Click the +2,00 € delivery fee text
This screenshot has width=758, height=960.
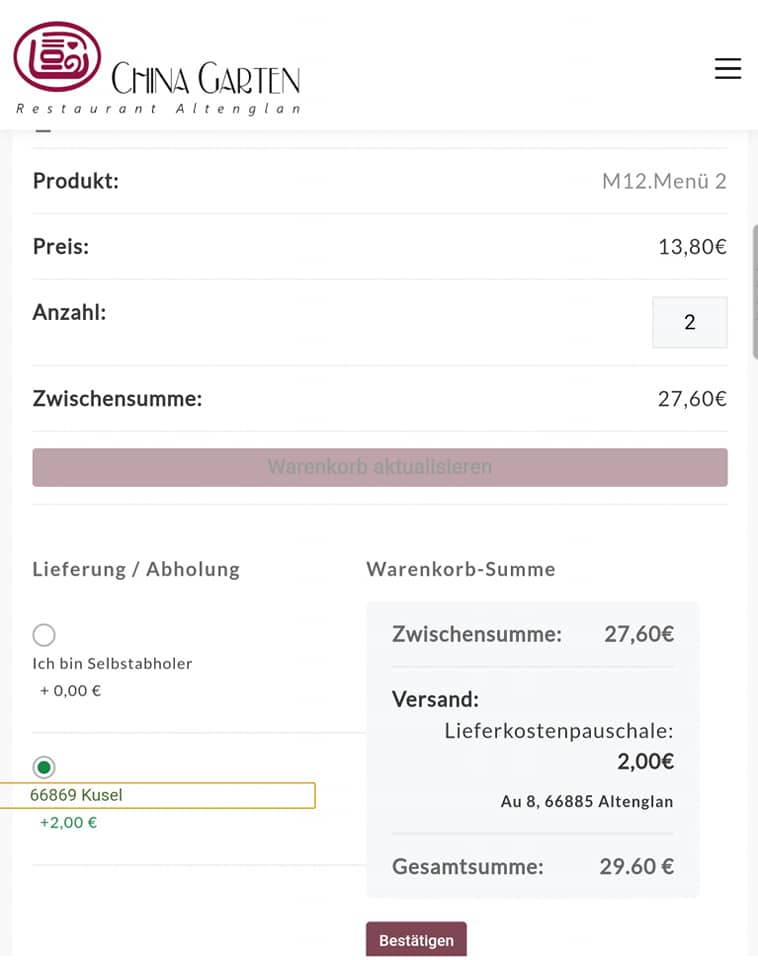coord(68,822)
